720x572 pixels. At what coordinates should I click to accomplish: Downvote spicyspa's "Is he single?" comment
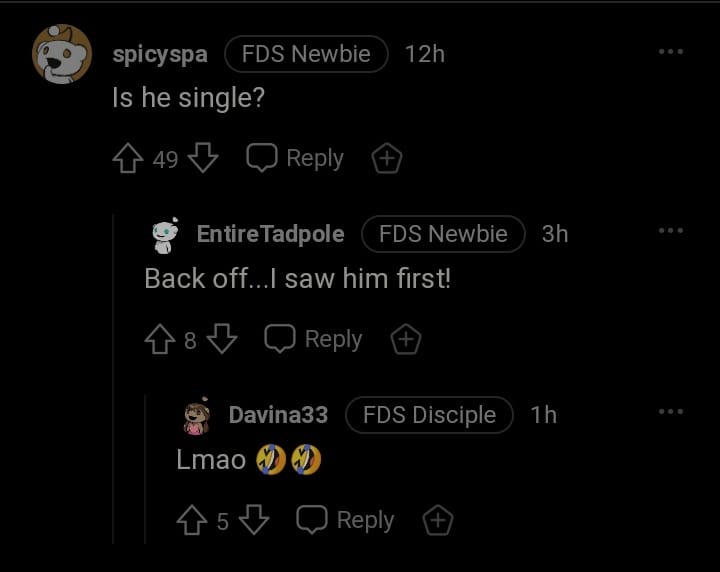pos(203,158)
